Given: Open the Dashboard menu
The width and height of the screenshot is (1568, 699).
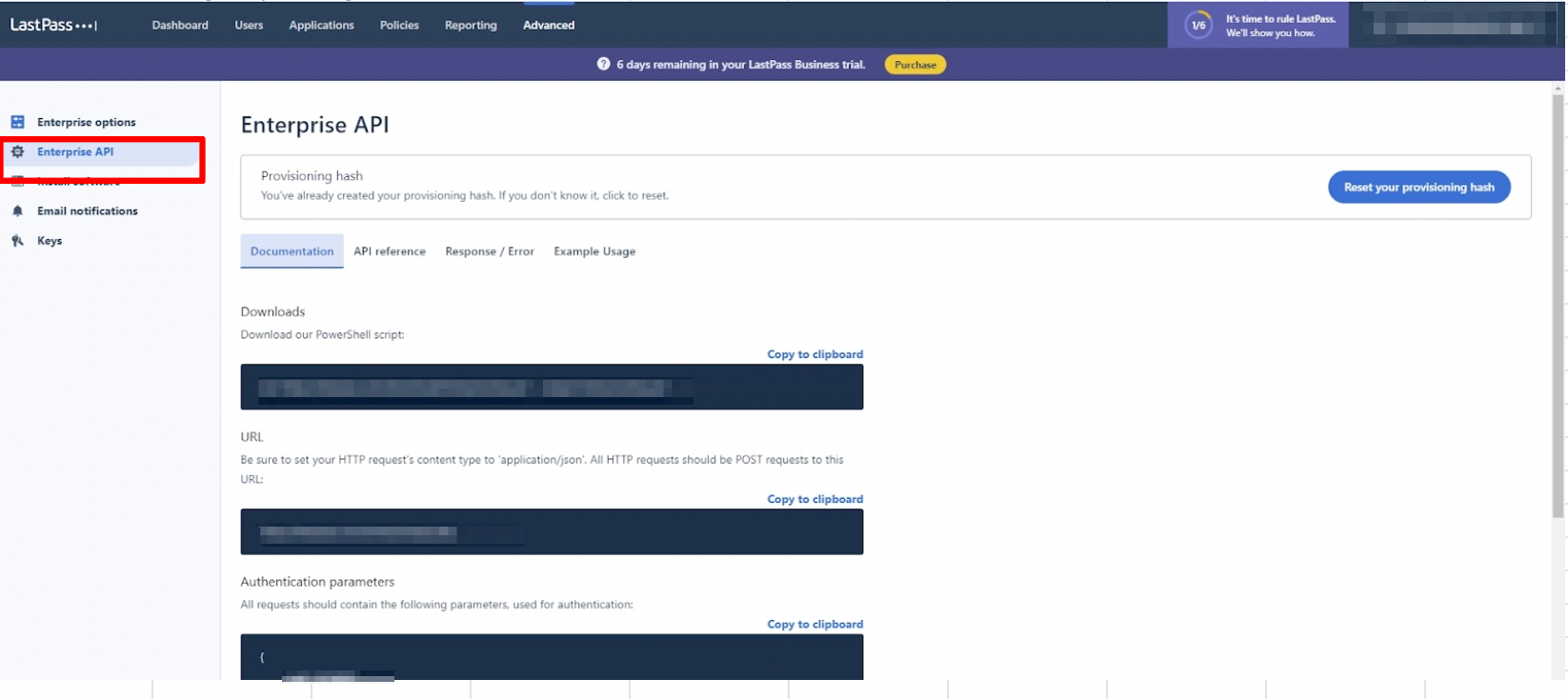Looking at the screenshot, I should point(180,25).
